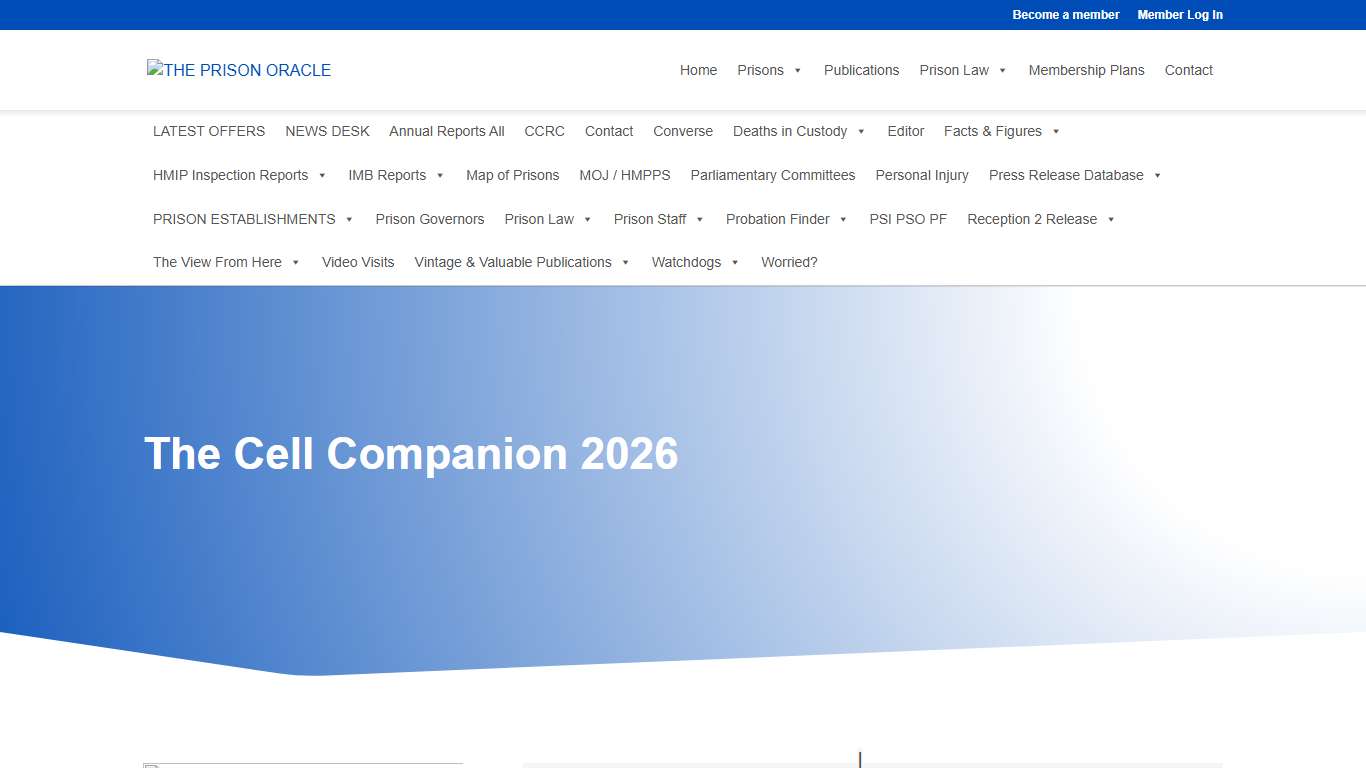This screenshot has height=768, width=1366.
Task: Select Home in the main navigation
Action: pos(698,70)
